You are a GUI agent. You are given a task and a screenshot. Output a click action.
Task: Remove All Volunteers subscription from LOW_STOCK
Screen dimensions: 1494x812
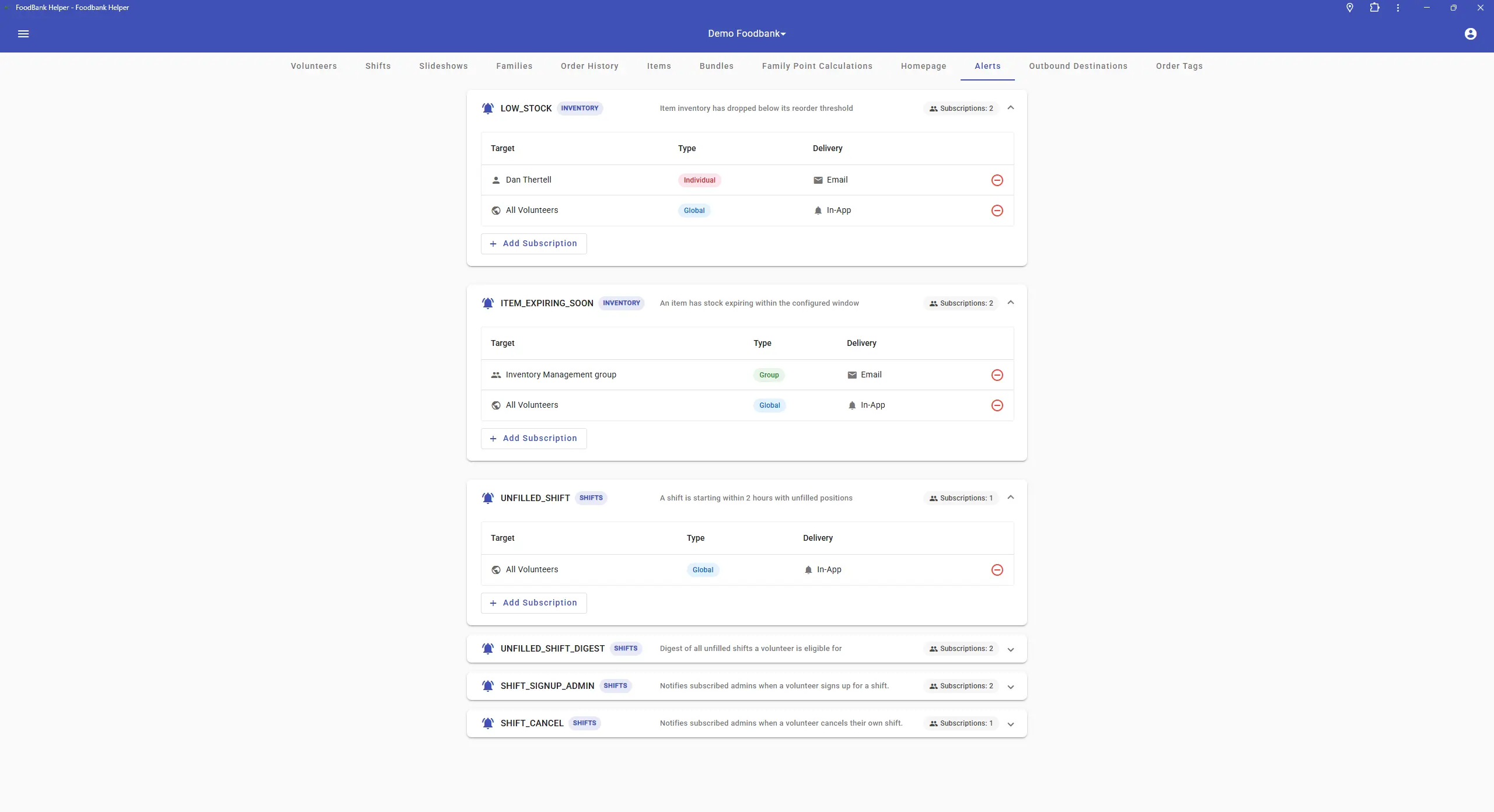click(997, 211)
